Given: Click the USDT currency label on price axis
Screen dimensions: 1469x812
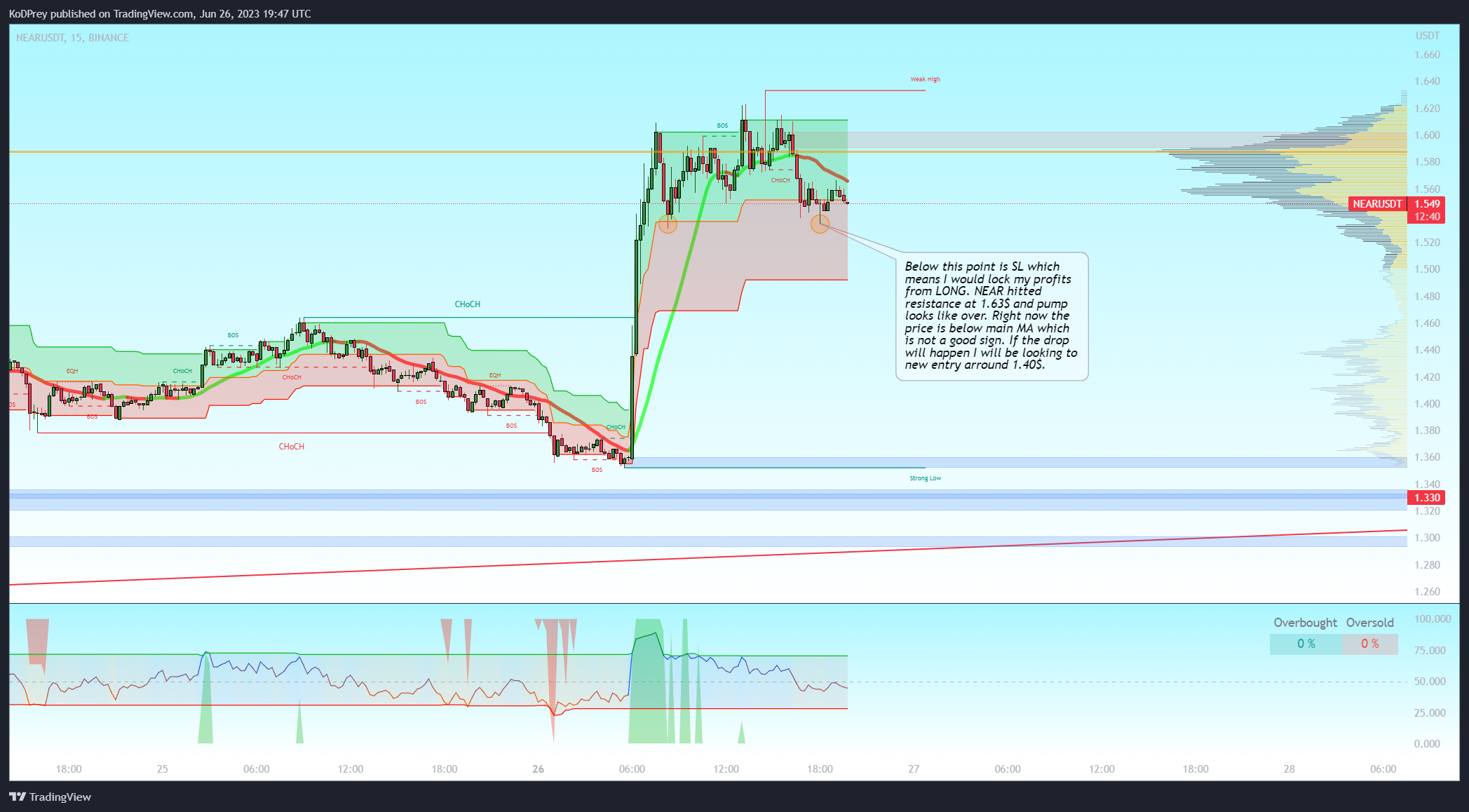Looking at the screenshot, I should (x=1427, y=36).
